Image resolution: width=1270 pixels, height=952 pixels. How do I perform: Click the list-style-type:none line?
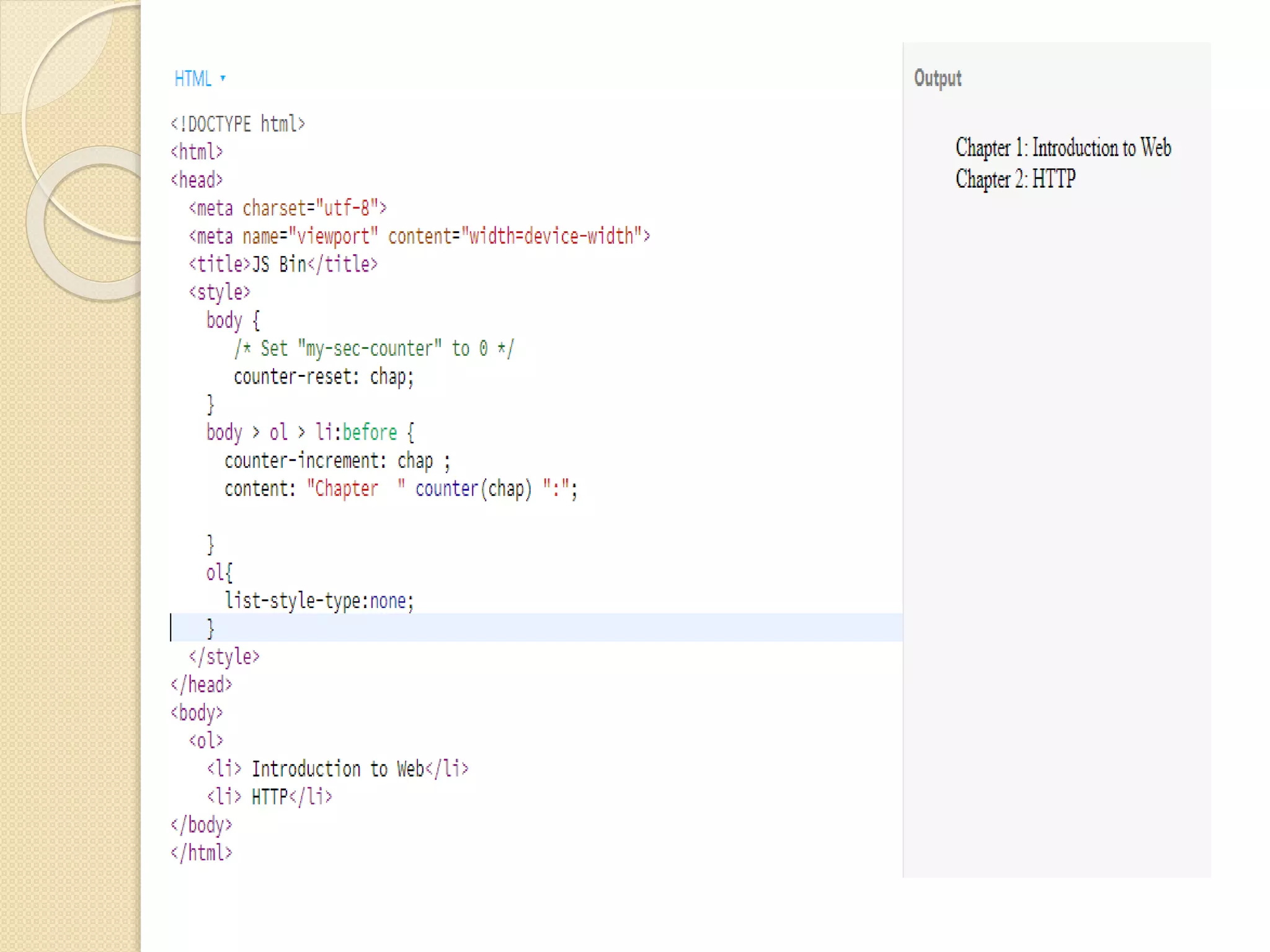tap(319, 601)
